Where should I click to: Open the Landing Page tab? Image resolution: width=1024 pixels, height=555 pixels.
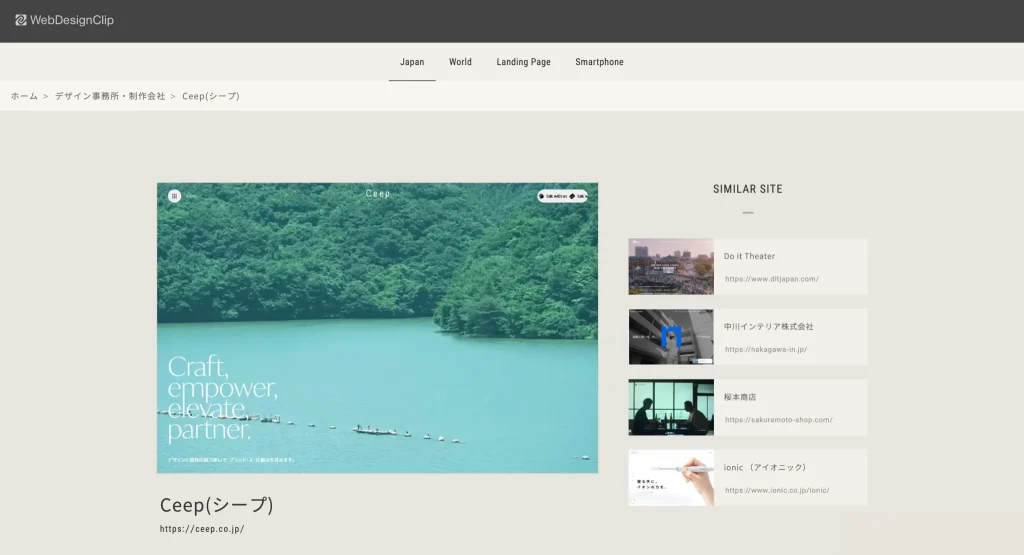pyautogui.click(x=523, y=62)
